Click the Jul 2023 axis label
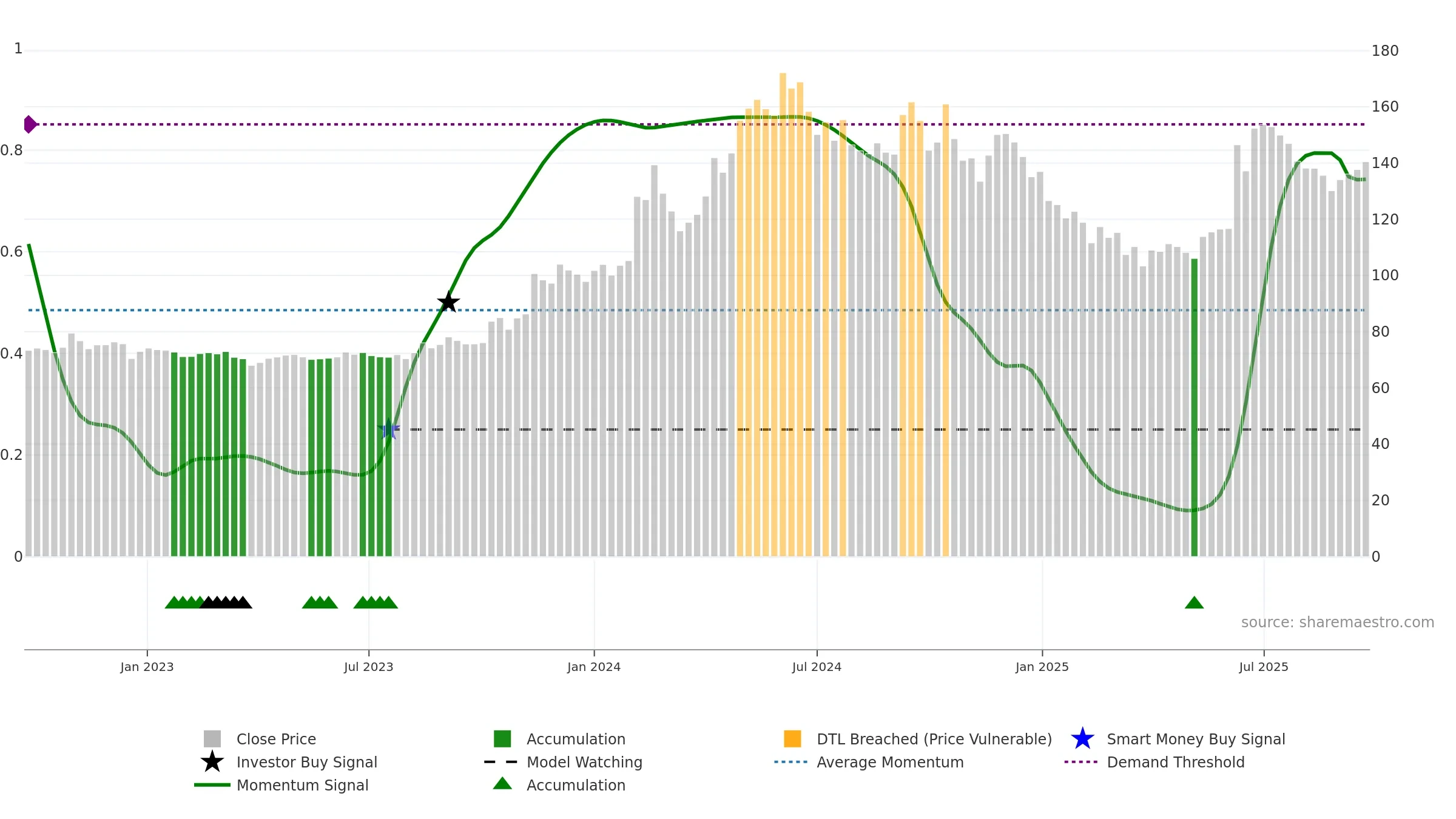Viewport: 1456px width, 819px height. click(368, 667)
